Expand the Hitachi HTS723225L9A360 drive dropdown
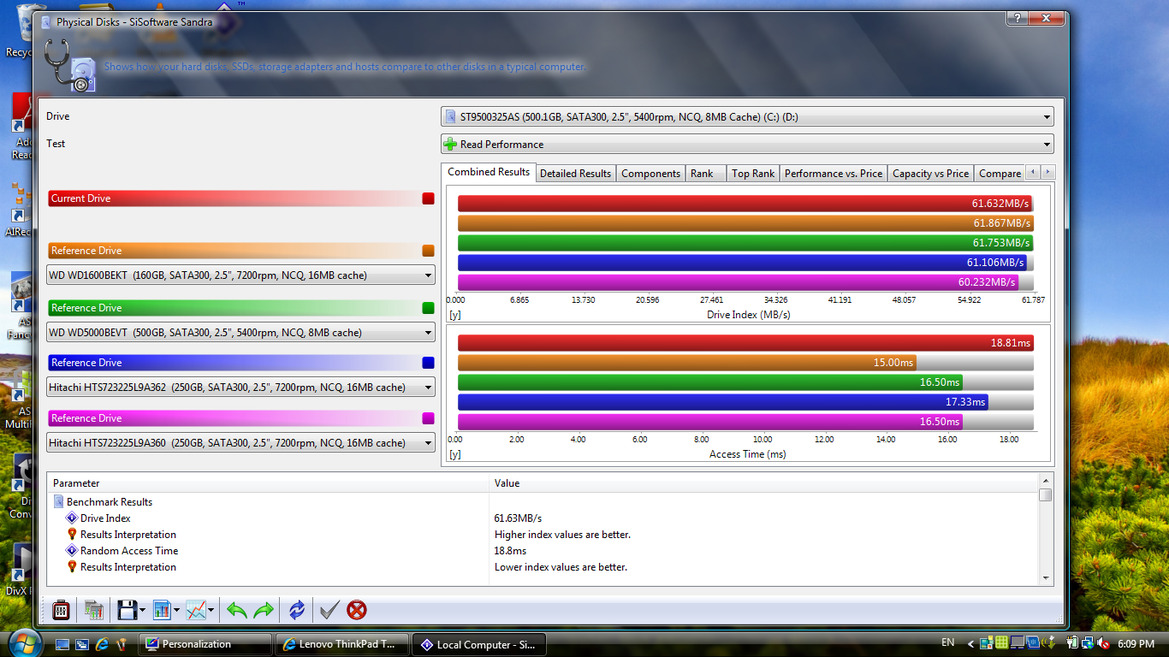Viewport: 1169px width, 657px height. coord(428,443)
